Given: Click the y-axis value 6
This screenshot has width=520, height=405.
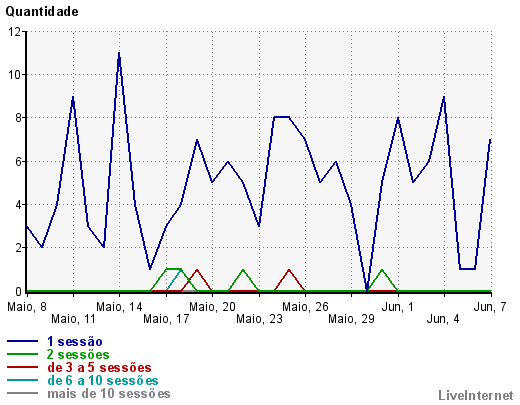Looking at the screenshot, I should pyautogui.click(x=18, y=161).
